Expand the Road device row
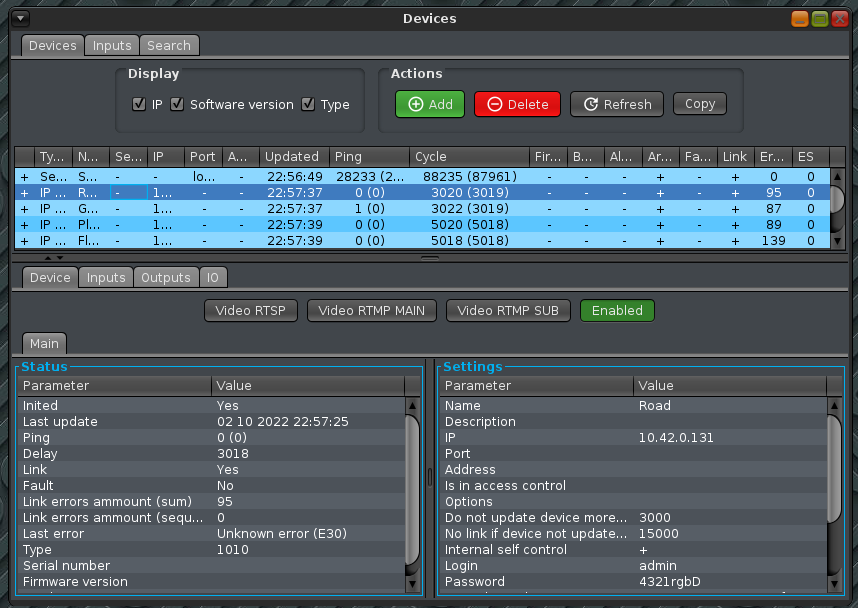The width and height of the screenshot is (858, 608). click(x=24, y=192)
